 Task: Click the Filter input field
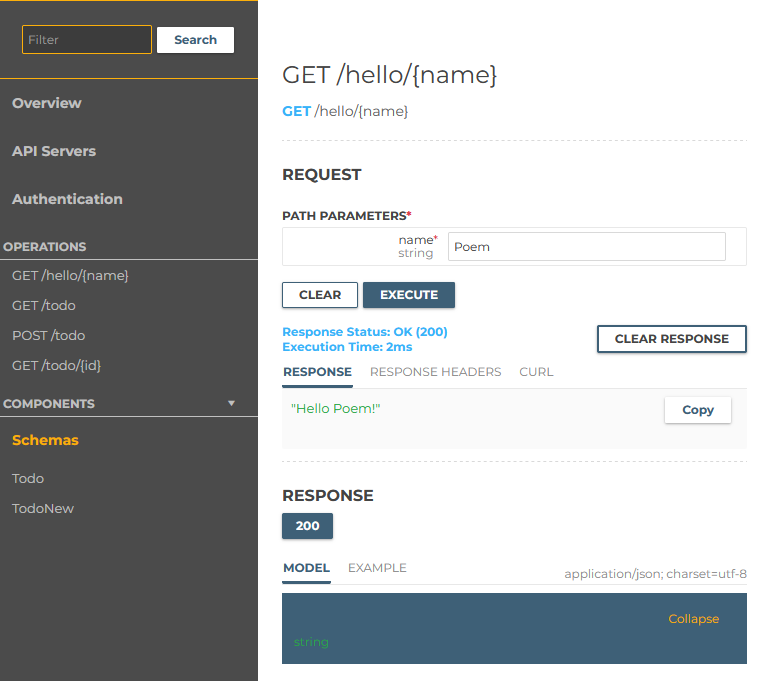87,40
